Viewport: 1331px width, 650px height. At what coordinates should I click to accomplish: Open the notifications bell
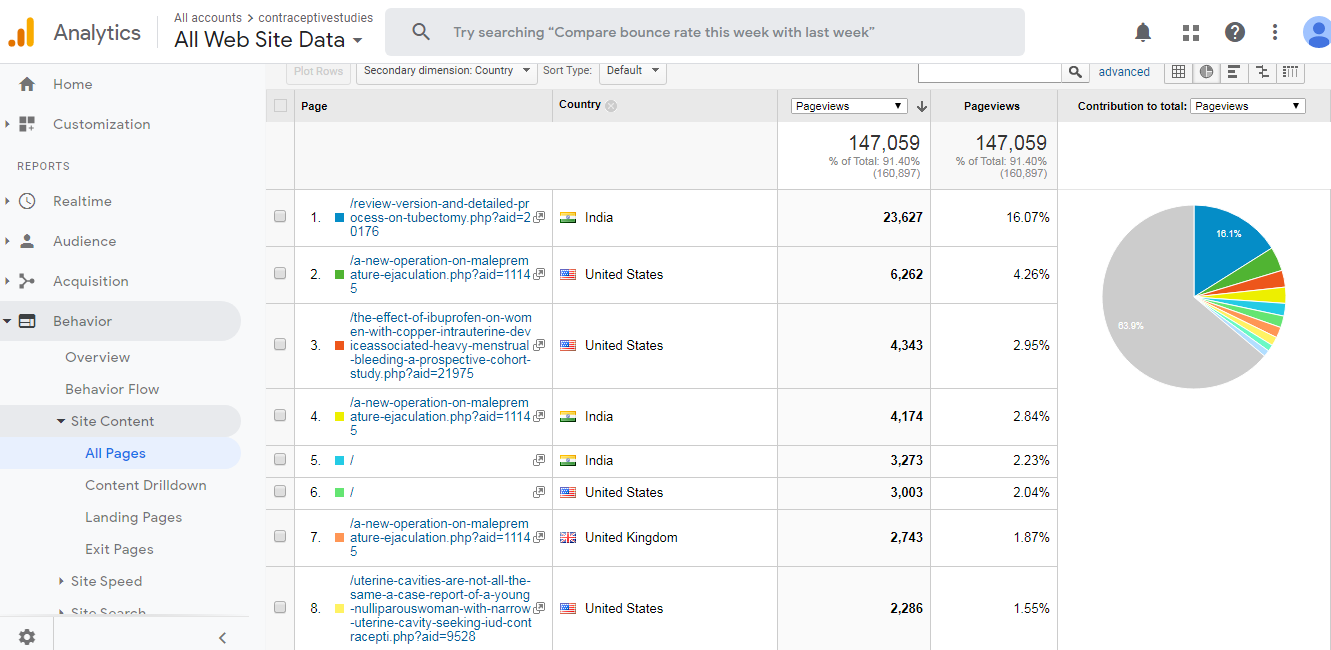[x=1143, y=32]
